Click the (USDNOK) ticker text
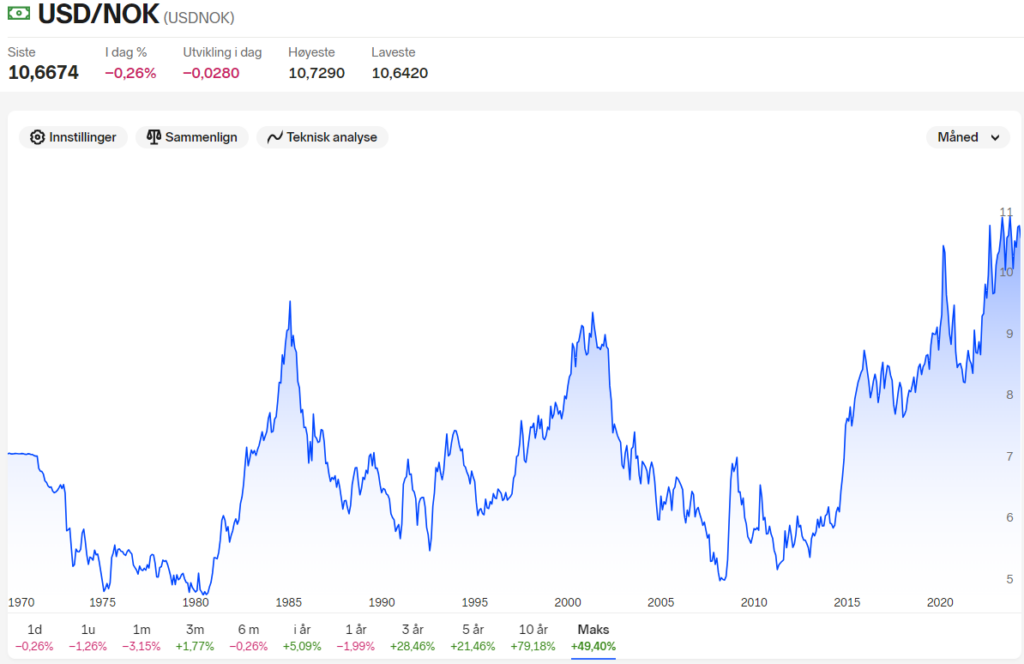1024x664 pixels. pos(199,18)
